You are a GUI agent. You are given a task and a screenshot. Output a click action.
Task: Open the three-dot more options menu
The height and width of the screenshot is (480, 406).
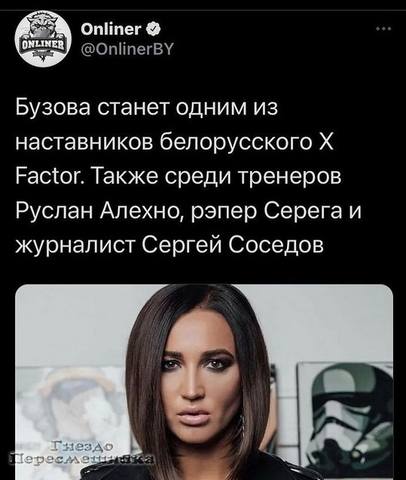coord(382,29)
